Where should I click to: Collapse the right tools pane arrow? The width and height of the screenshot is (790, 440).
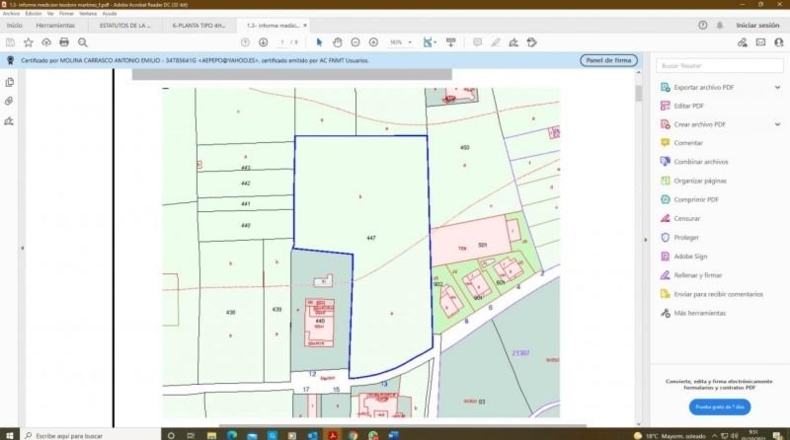tap(645, 240)
